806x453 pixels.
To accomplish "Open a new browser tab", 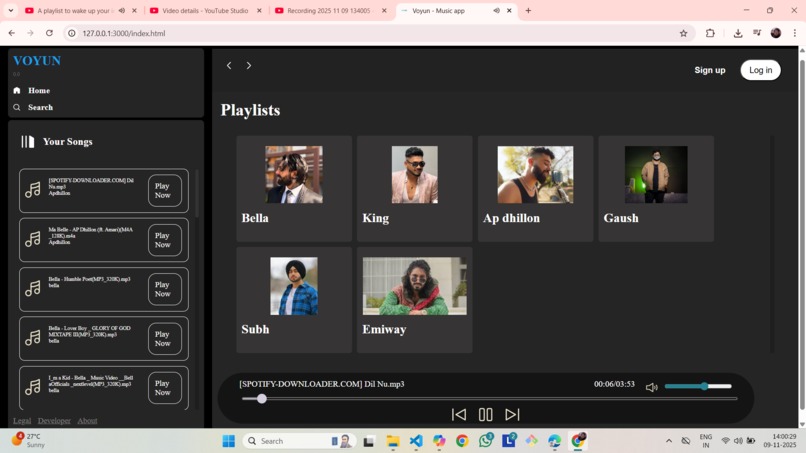I will (528, 10).
